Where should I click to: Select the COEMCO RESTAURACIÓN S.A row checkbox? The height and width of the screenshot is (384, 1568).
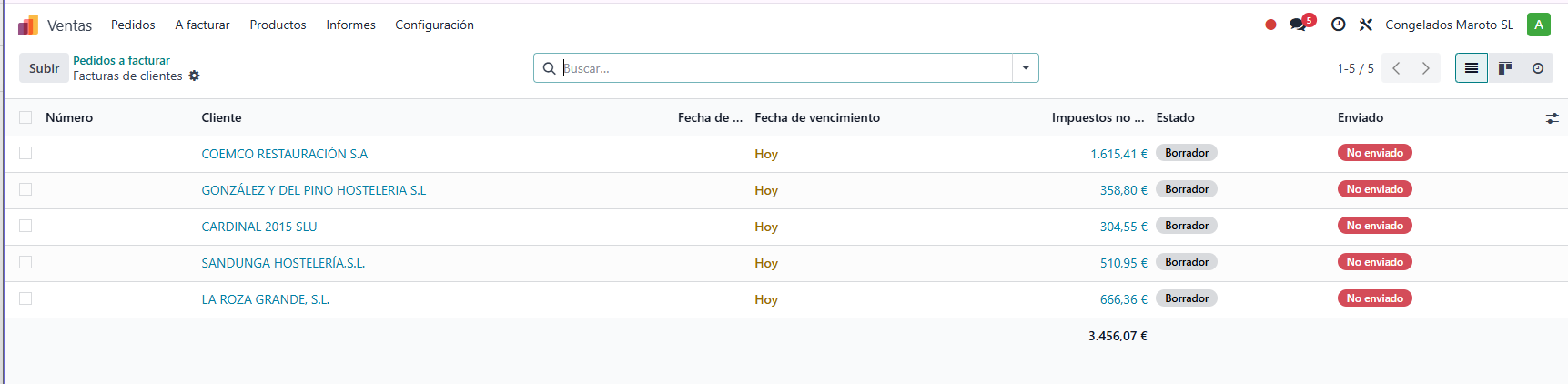point(25,153)
